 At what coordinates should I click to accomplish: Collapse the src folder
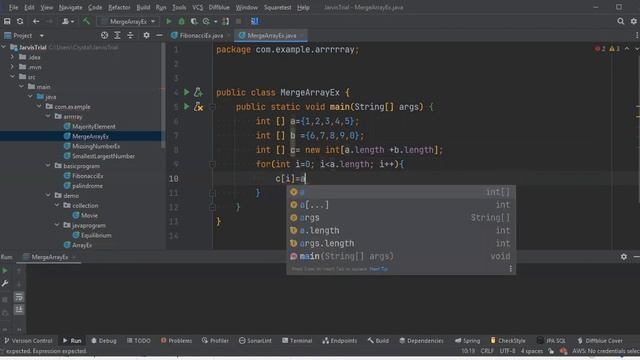[x=13, y=76]
